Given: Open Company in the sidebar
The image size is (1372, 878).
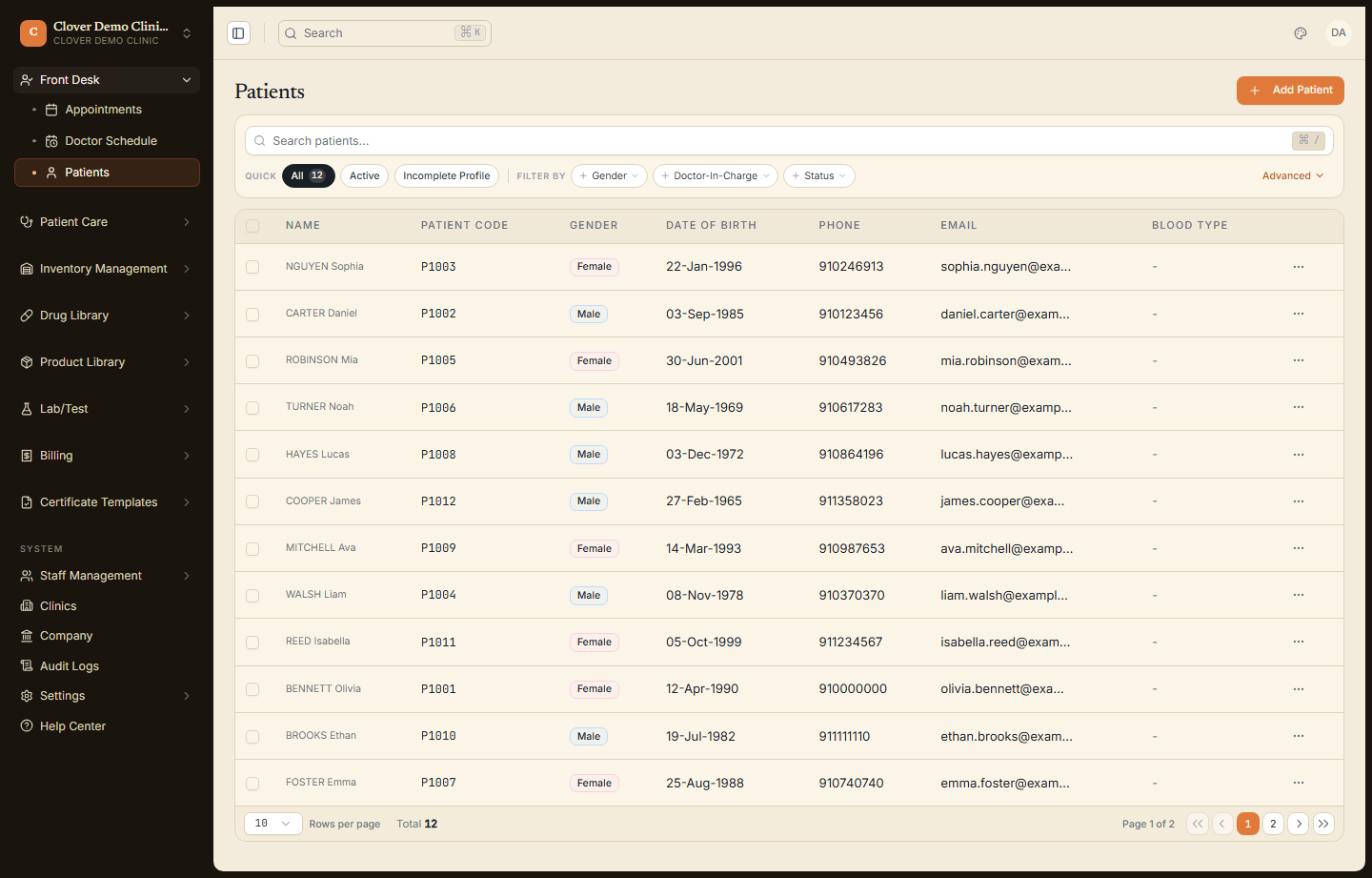Looking at the screenshot, I should tap(107, 636).
